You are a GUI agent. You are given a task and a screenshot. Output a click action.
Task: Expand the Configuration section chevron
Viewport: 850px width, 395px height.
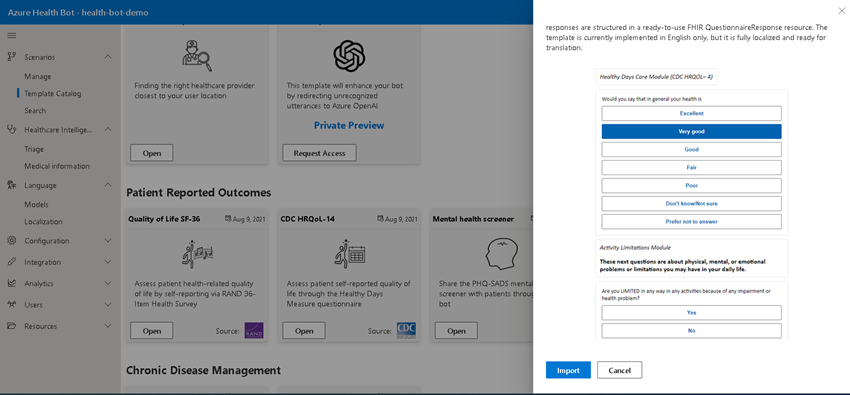click(x=107, y=241)
